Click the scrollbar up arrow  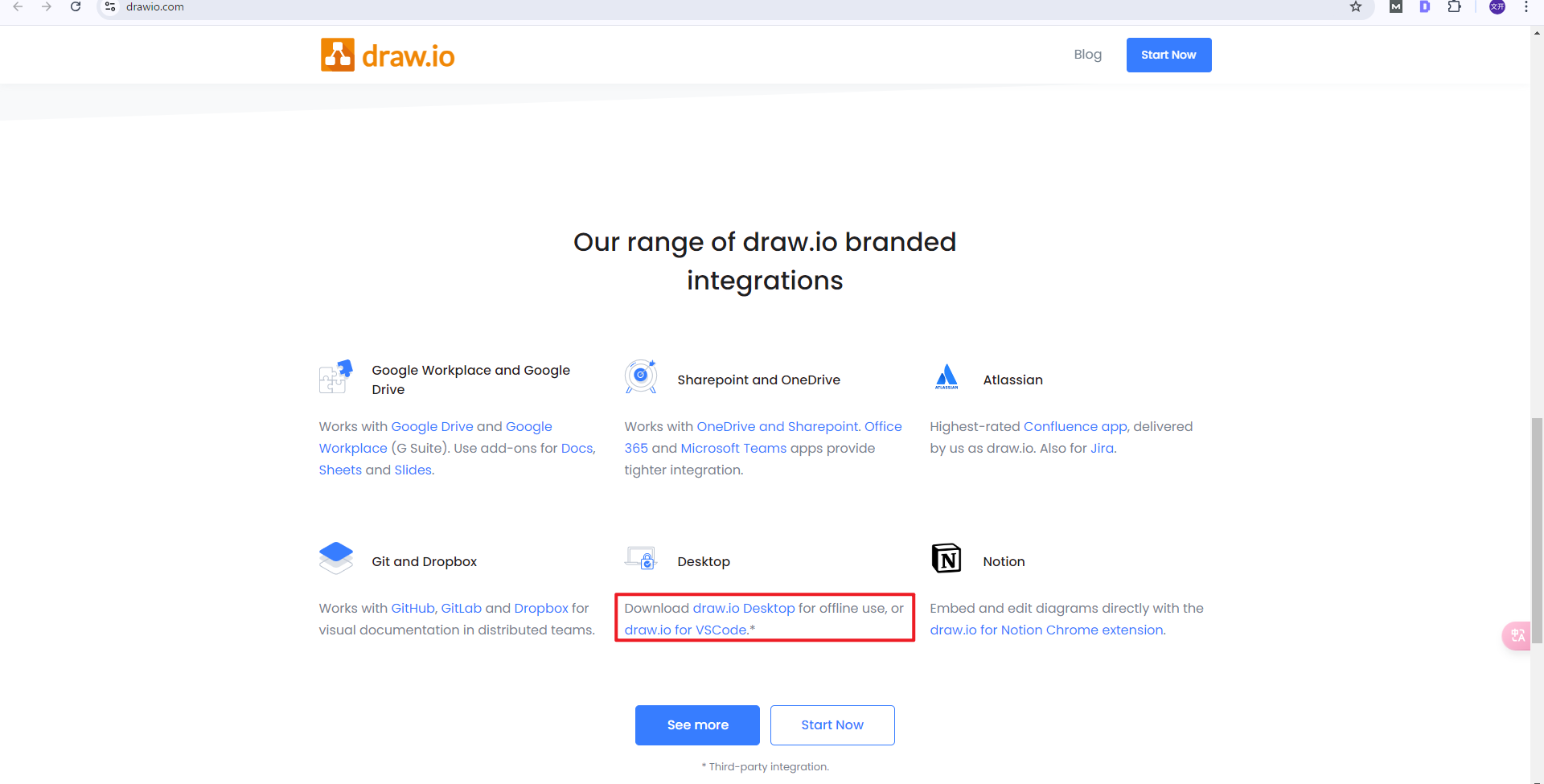pos(1537,34)
